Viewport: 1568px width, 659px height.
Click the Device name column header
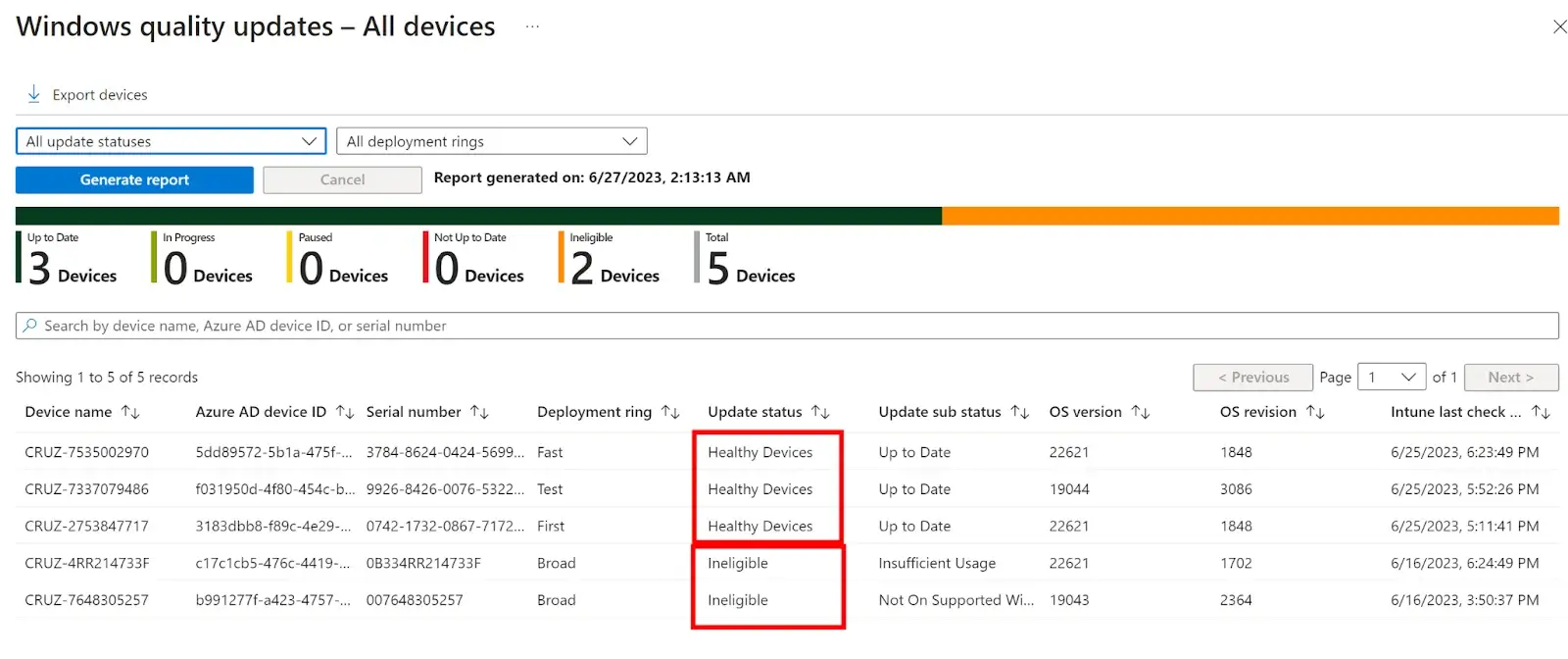click(x=69, y=412)
